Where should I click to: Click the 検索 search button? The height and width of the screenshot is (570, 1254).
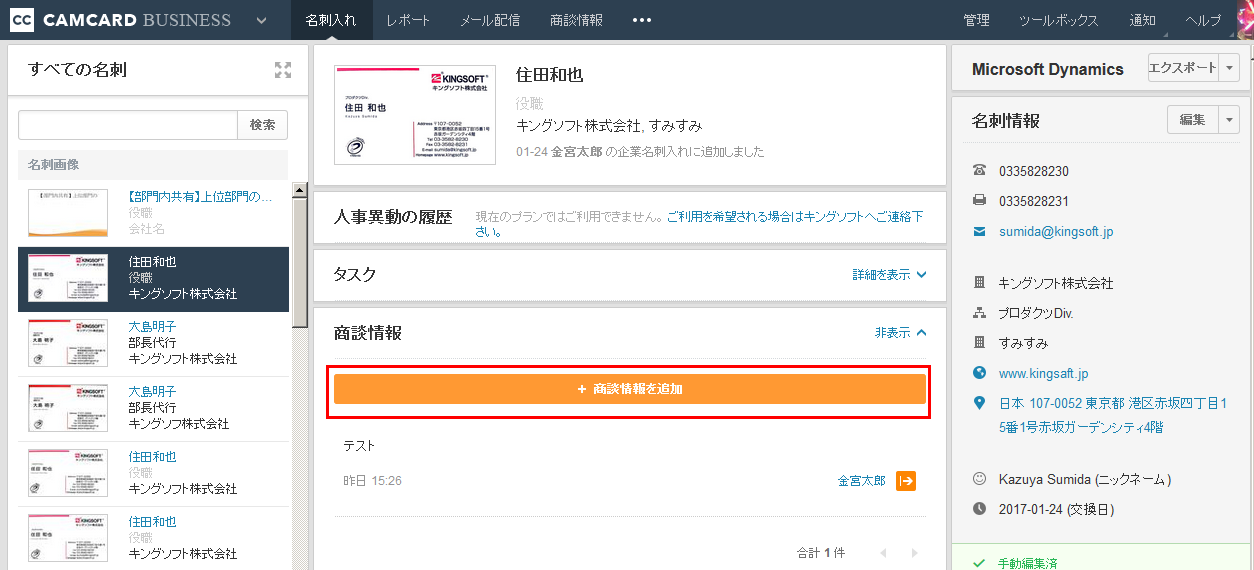click(263, 125)
